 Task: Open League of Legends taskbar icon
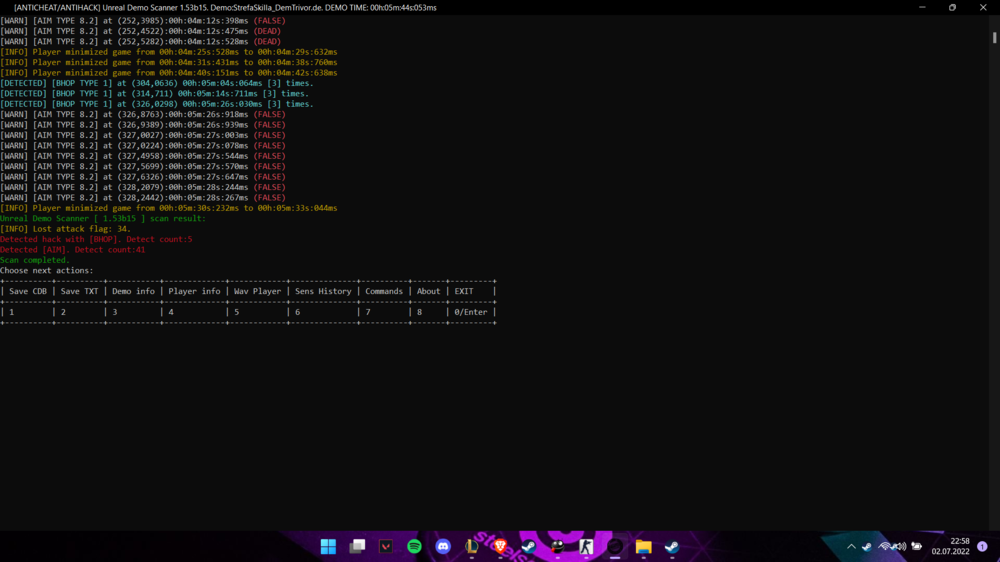[471, 547]
